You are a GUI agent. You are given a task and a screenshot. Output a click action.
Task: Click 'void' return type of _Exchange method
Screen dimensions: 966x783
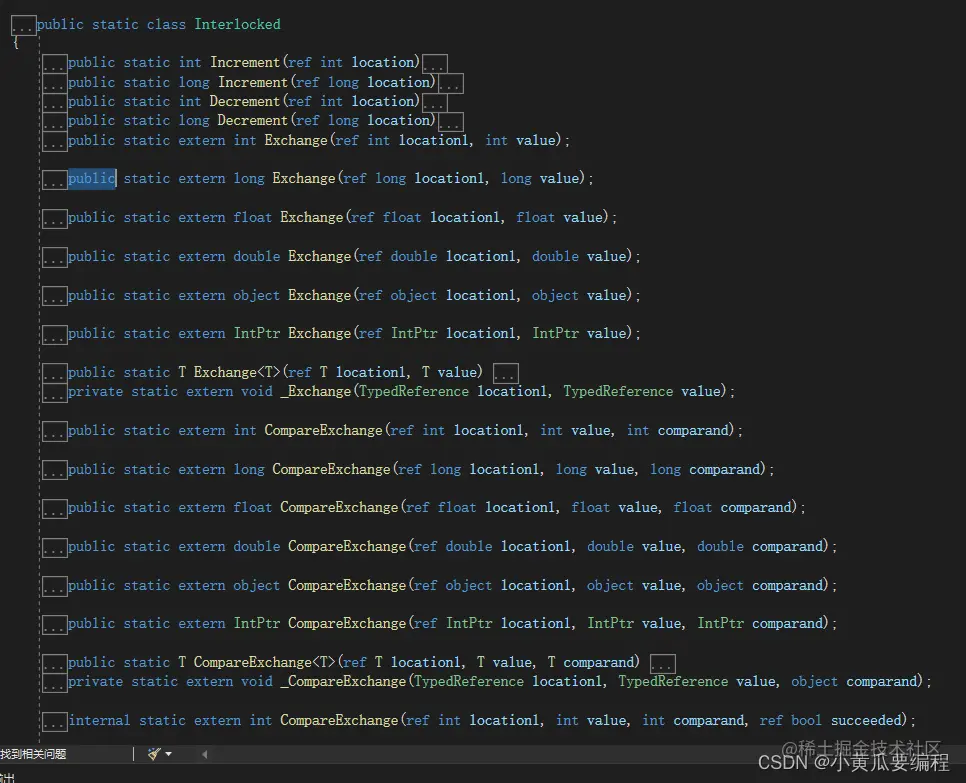coord(257,392)
